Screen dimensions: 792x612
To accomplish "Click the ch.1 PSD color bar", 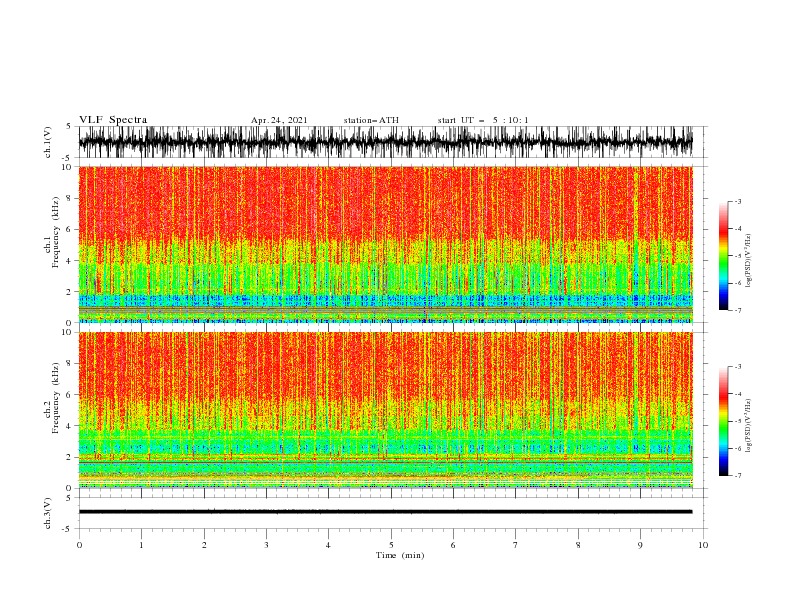I will (723, 256).
